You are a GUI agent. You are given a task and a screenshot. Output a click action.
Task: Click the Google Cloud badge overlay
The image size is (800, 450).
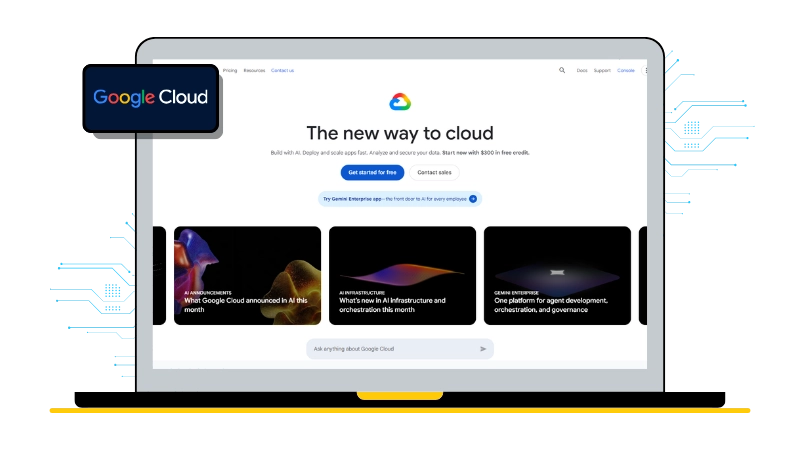point(151,98)
